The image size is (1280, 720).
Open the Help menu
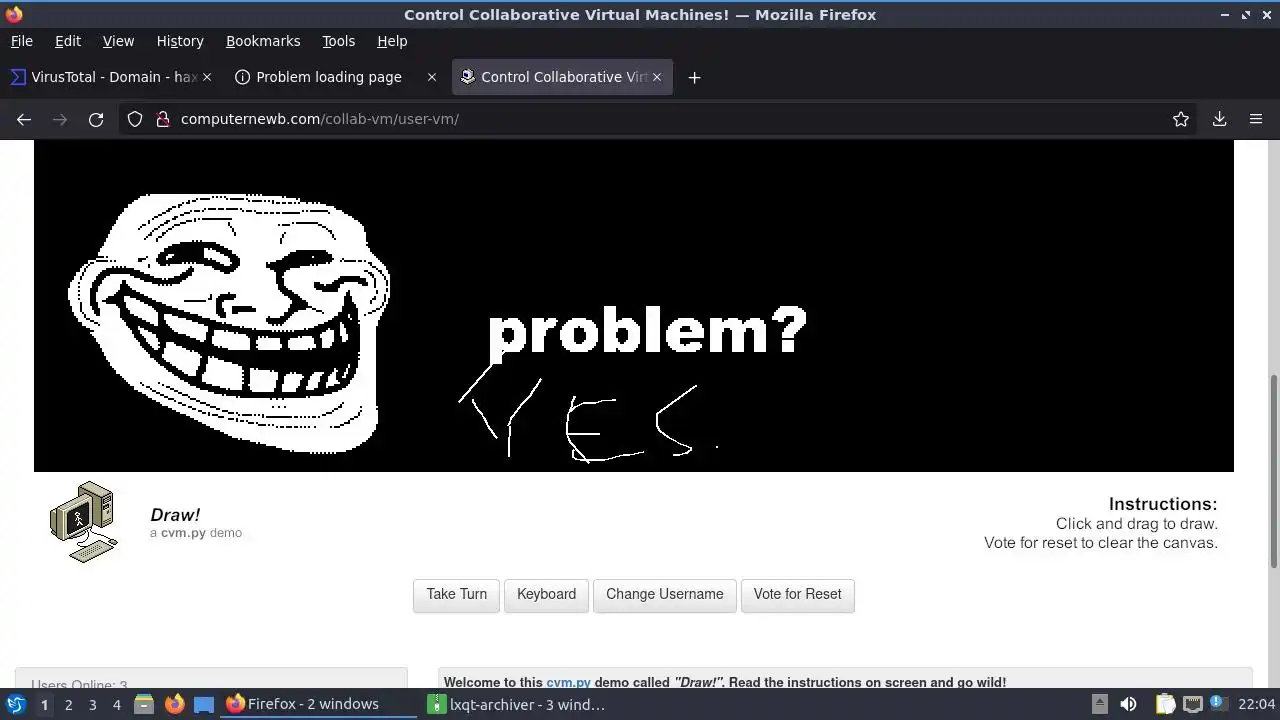click(392, 41)
